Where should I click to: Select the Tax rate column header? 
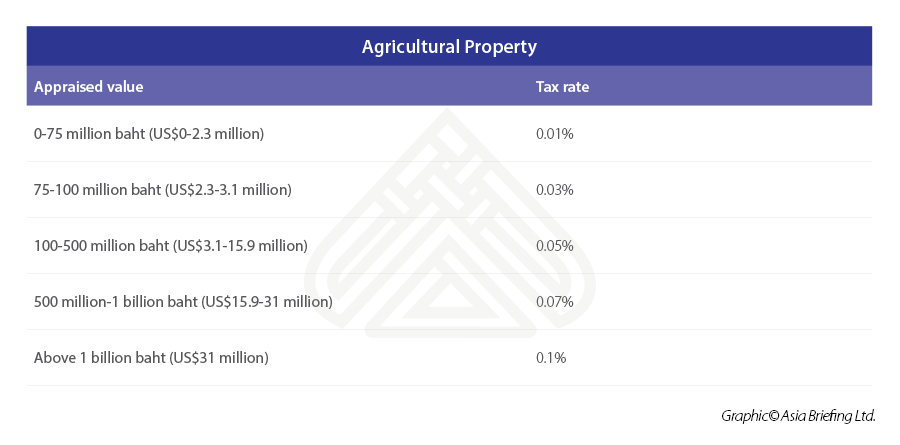[x=562, y=87]
